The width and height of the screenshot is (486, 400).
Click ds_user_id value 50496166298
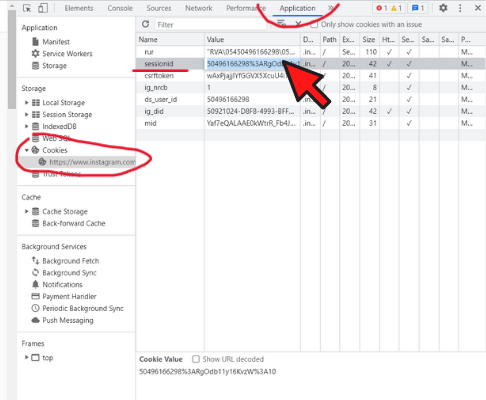coord(228,99)
